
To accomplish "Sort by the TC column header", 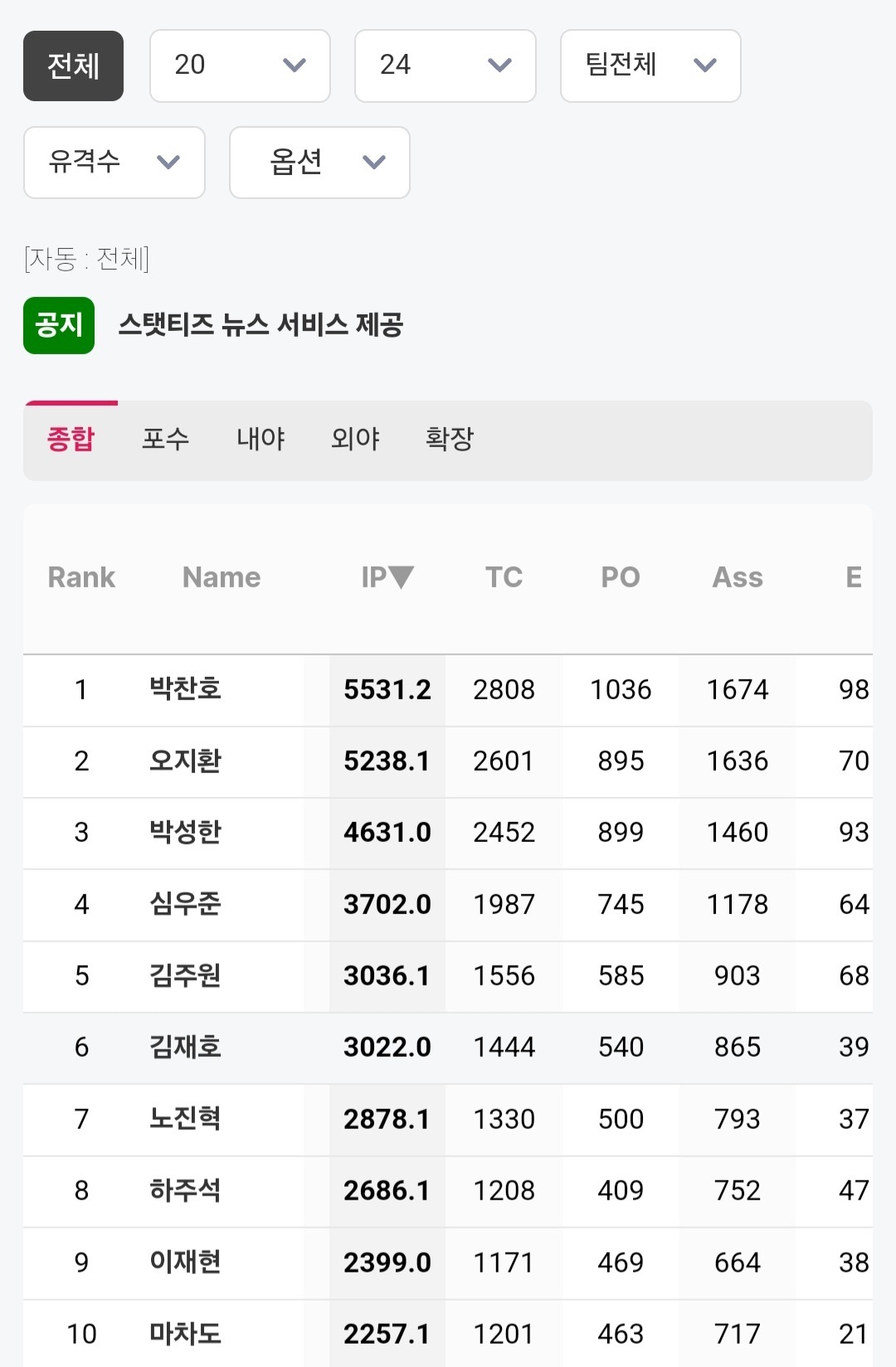I will click(504, 577).
